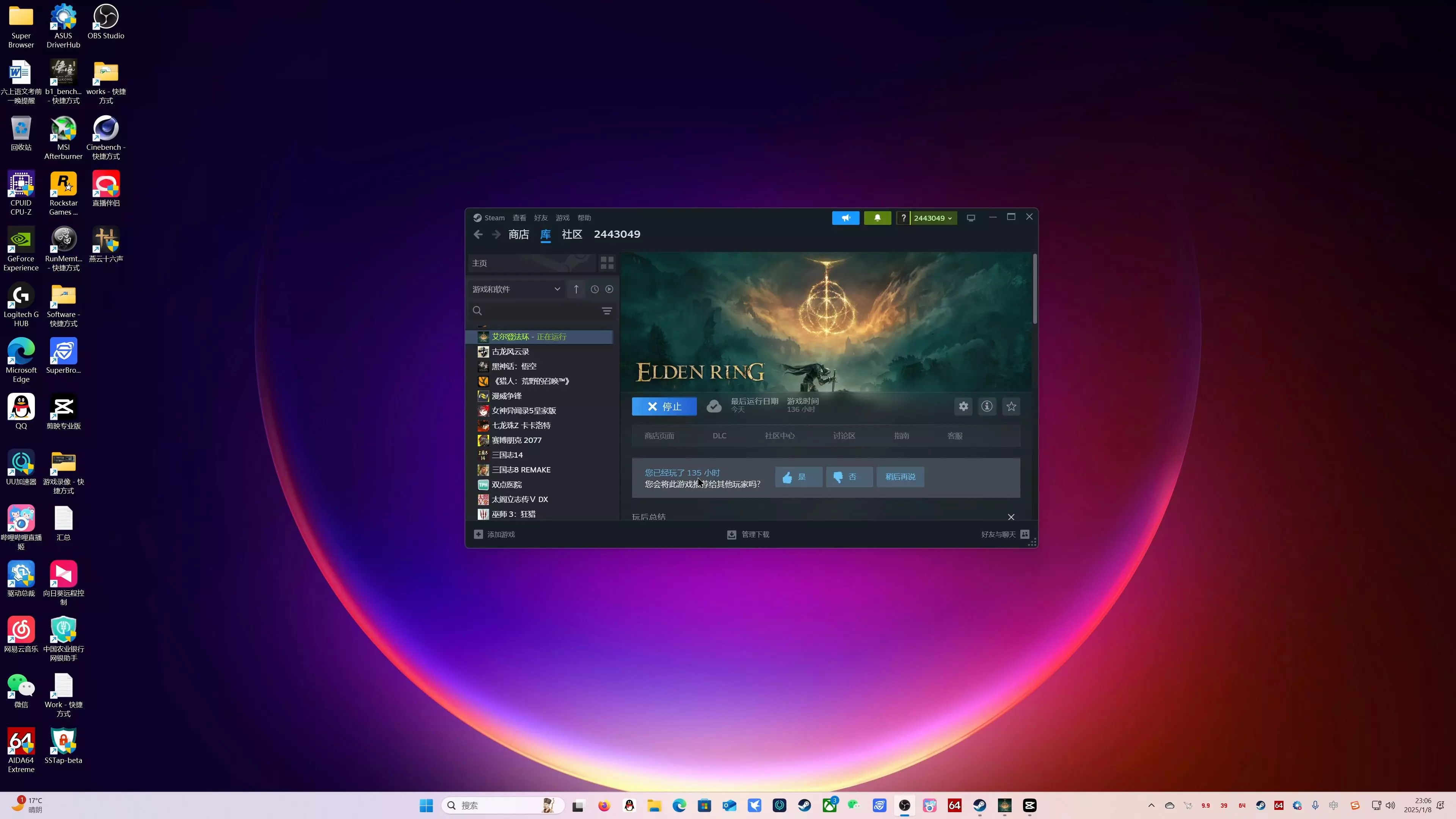
Task: Toggle sort by recent activity clock icon
Action: click(595, 289)
